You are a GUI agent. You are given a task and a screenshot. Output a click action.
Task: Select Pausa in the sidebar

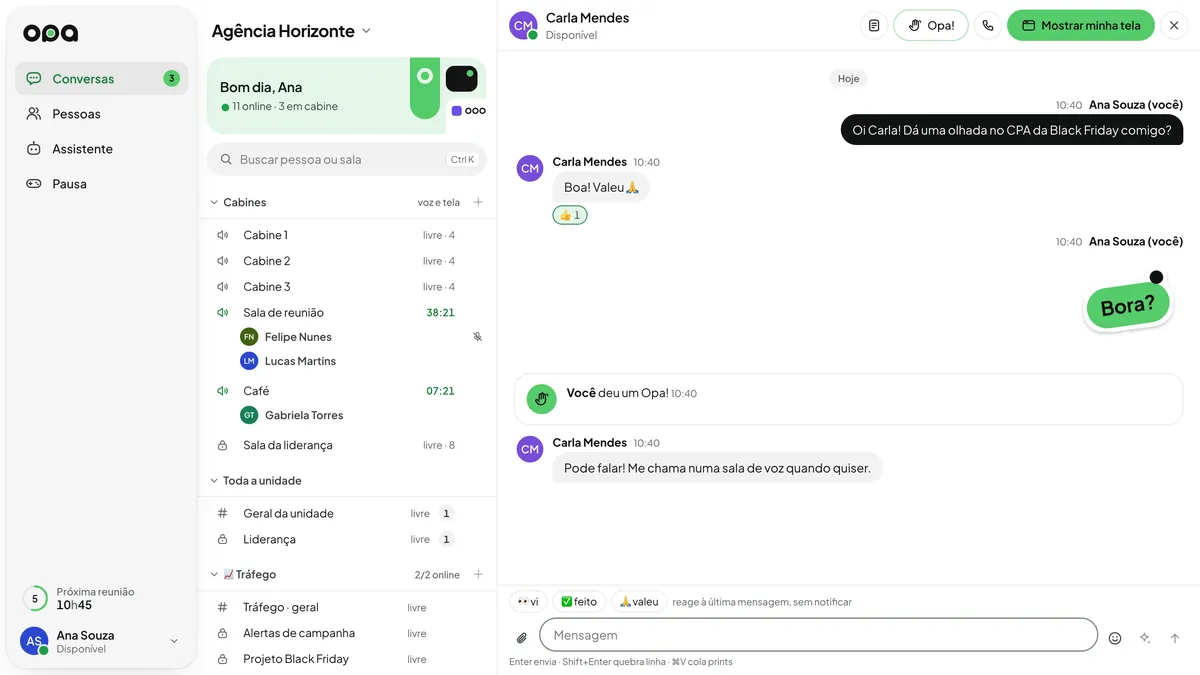[102, 184]
